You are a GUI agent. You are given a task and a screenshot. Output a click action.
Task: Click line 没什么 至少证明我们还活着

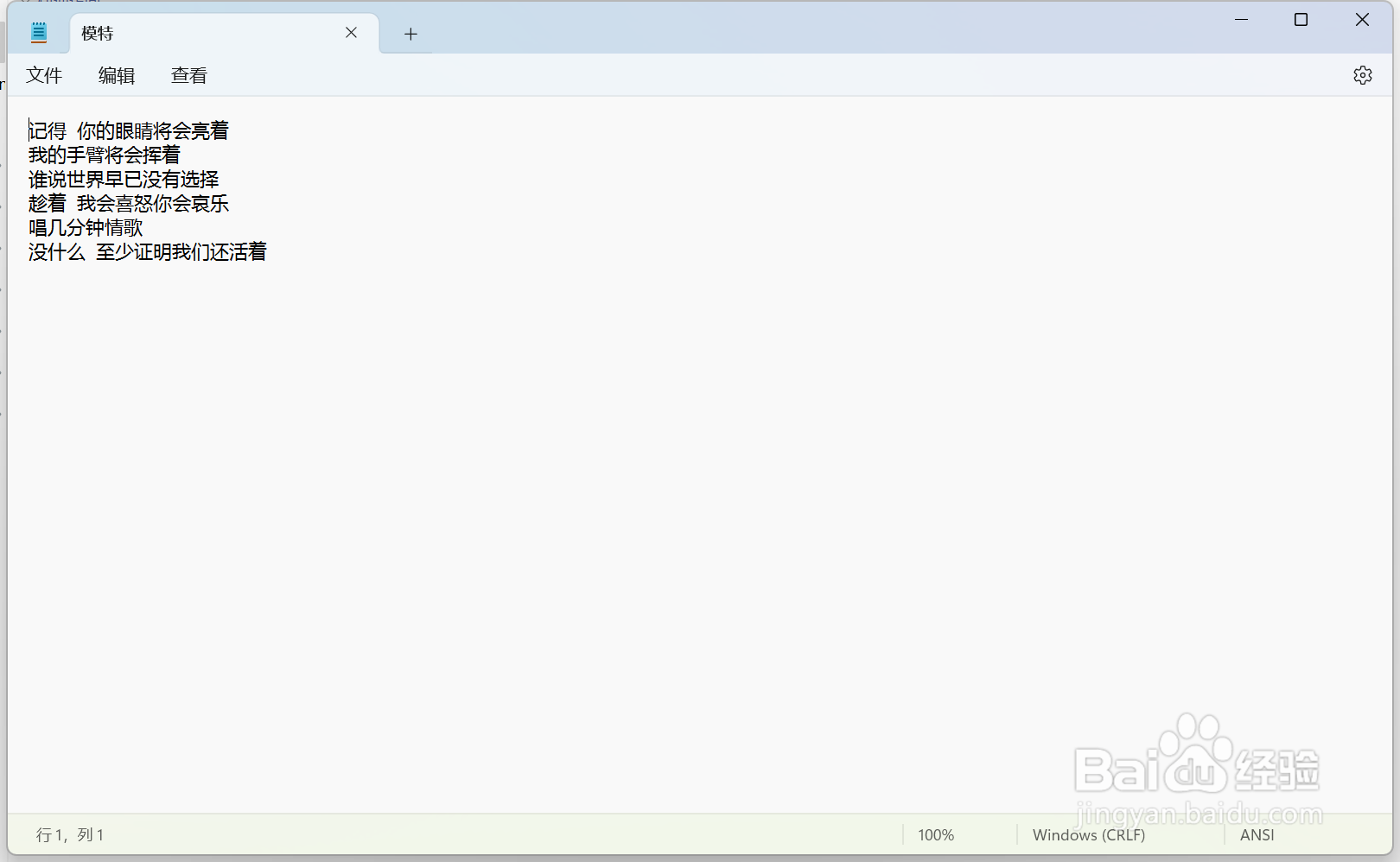point(148,251)
